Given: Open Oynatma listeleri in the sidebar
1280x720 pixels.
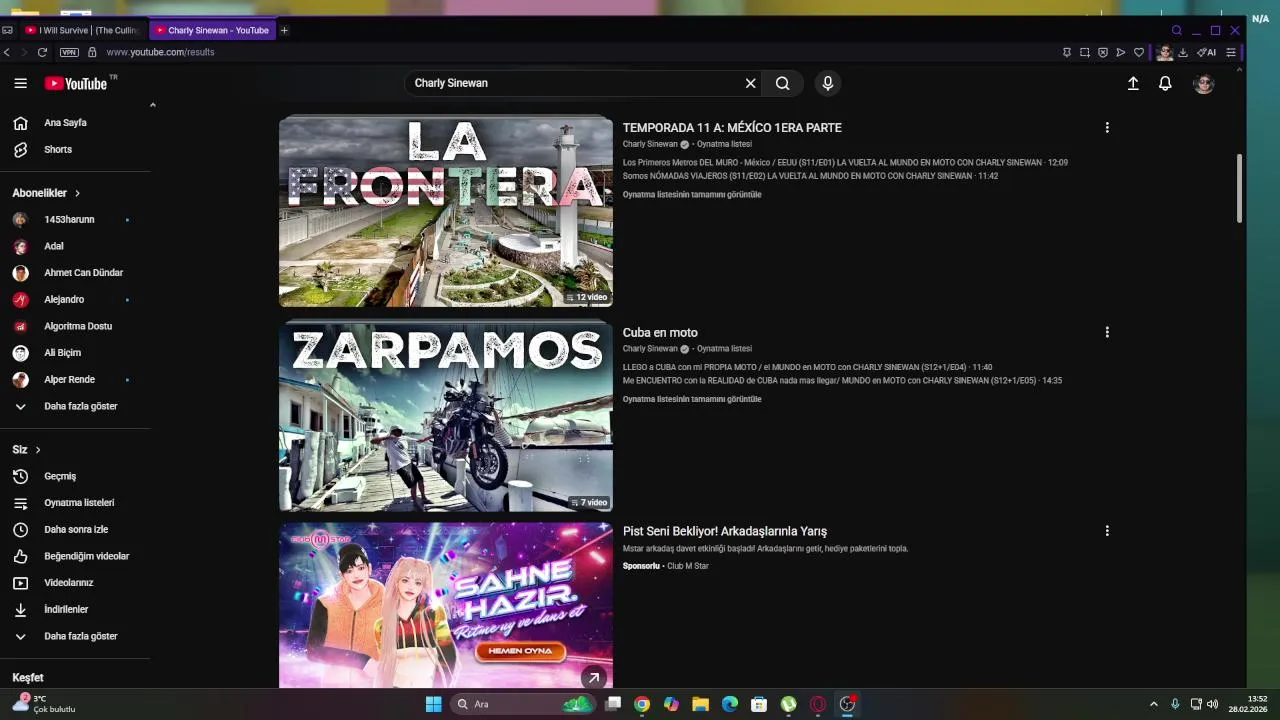Looking at the screenshot, I should click(78, 503).
